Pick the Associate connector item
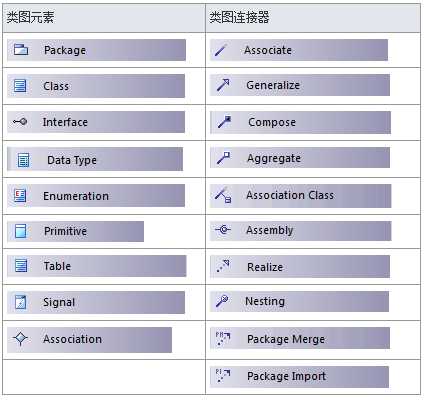424x400 pixels. coord(299,50)
